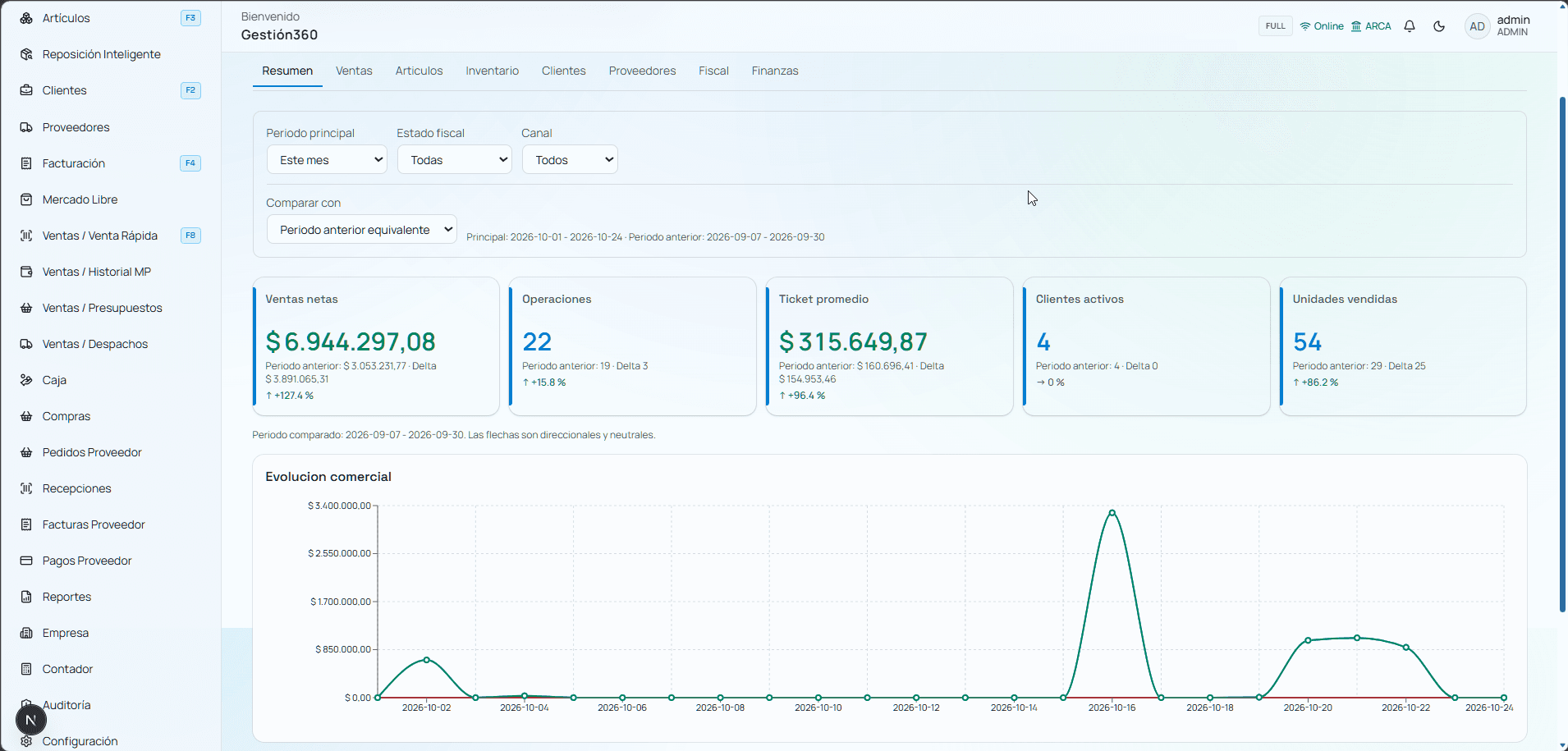Screen dimensions: 1568x751
Task: Click the Facturación document icon
Action: 26,163
